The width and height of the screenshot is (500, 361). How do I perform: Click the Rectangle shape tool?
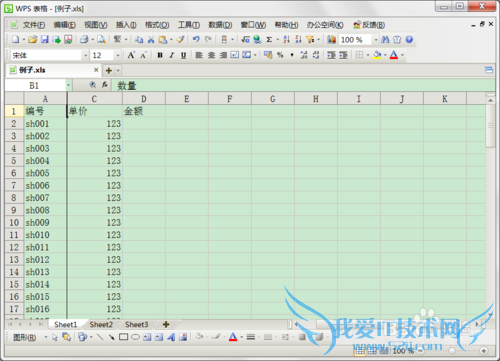click(x=123, y=337)
